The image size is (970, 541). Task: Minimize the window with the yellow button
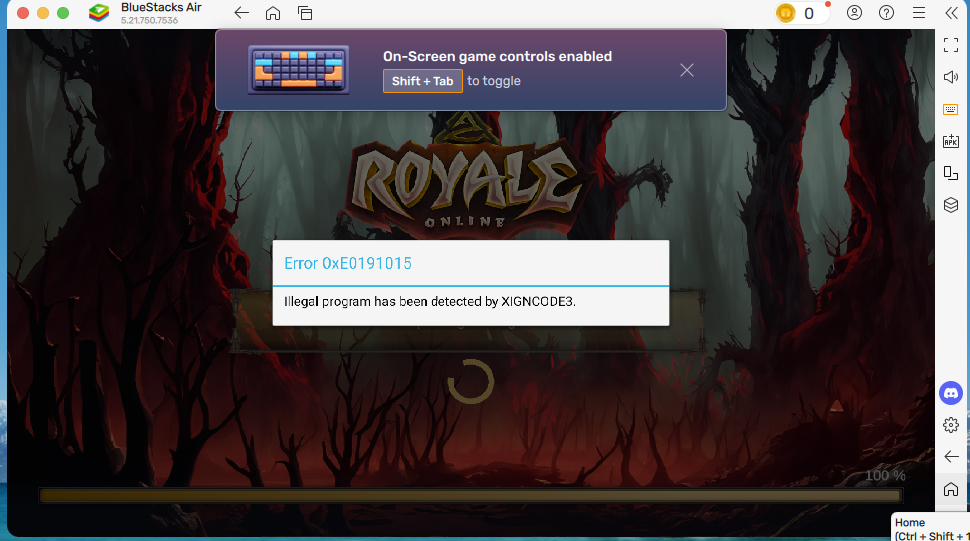click(x=43, y=13)
